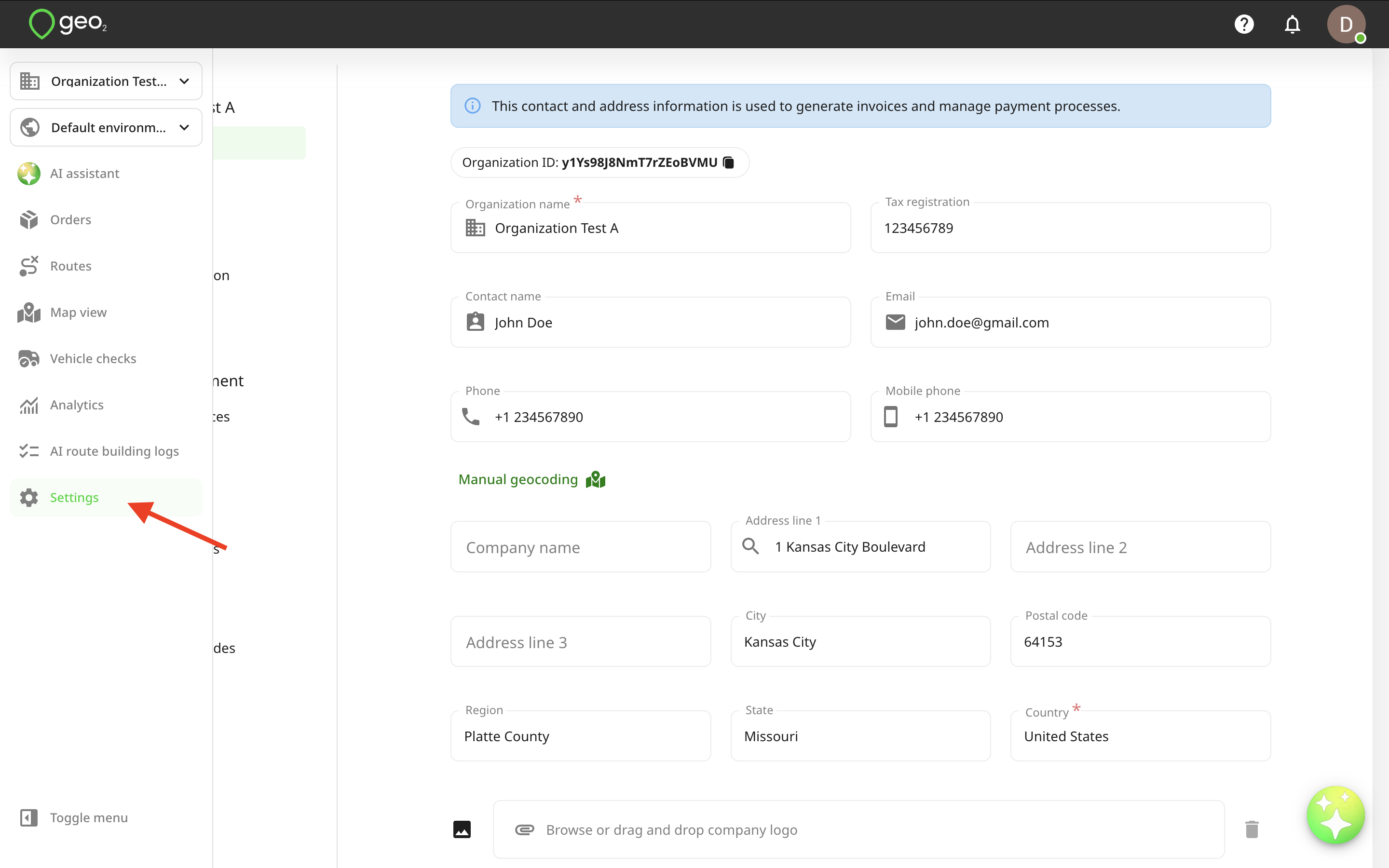Click the Address line 1 search icon
The width and height of the screenshot is (1389, 868).
click(751, 546)
